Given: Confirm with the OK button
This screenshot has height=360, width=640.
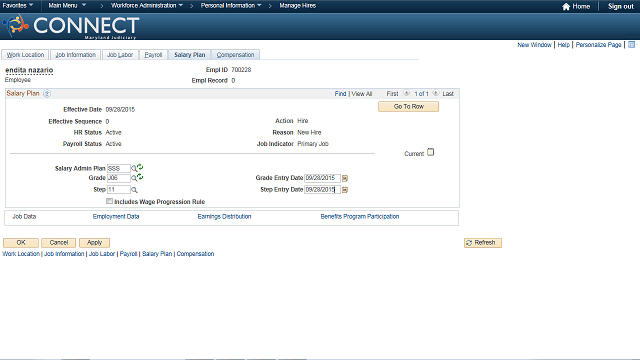Looking at the screenshot, I should pos(21,242).
